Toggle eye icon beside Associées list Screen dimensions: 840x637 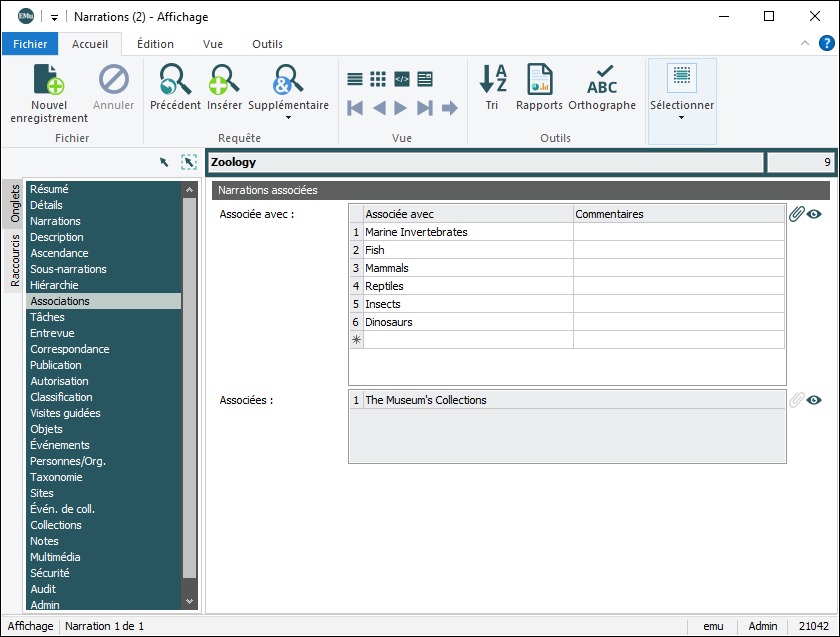(815, 400)
